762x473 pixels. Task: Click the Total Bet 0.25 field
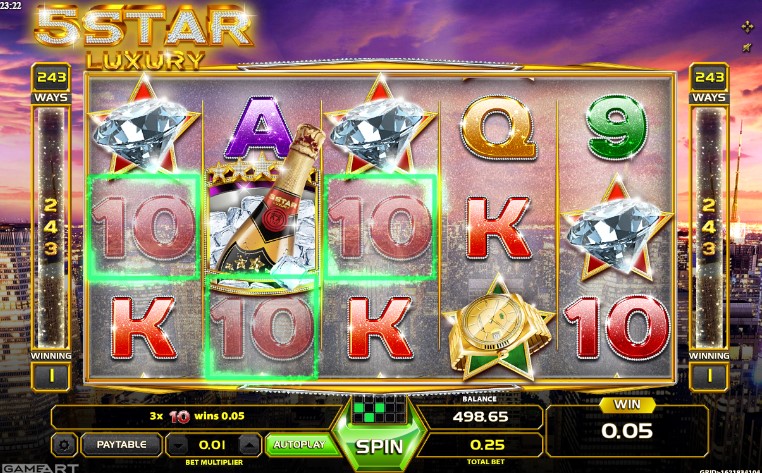tap(487, 445)
